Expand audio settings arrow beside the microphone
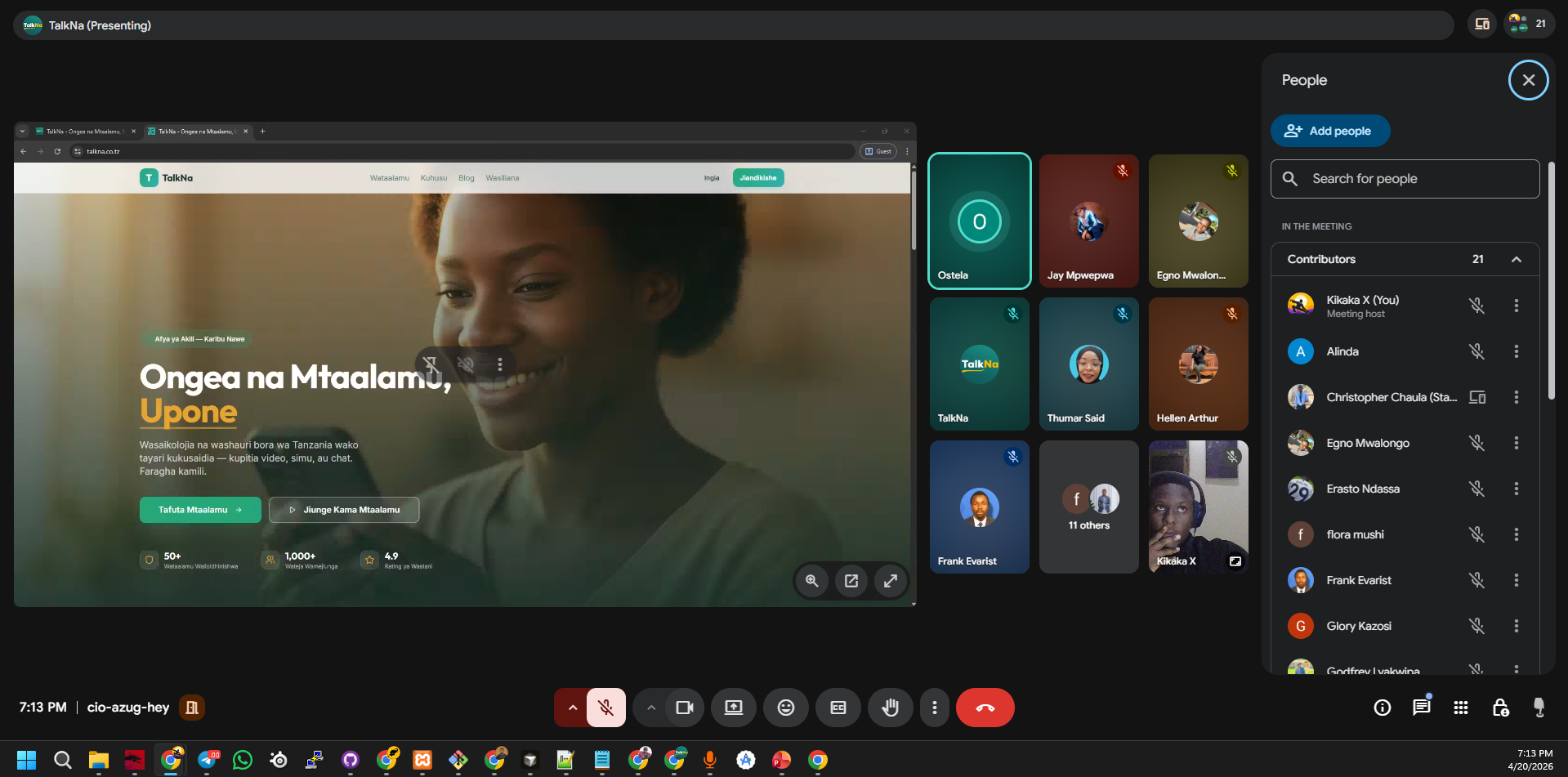Image resolution: width=1568 pixels, height=777 pixels. [x=572, y=708]
